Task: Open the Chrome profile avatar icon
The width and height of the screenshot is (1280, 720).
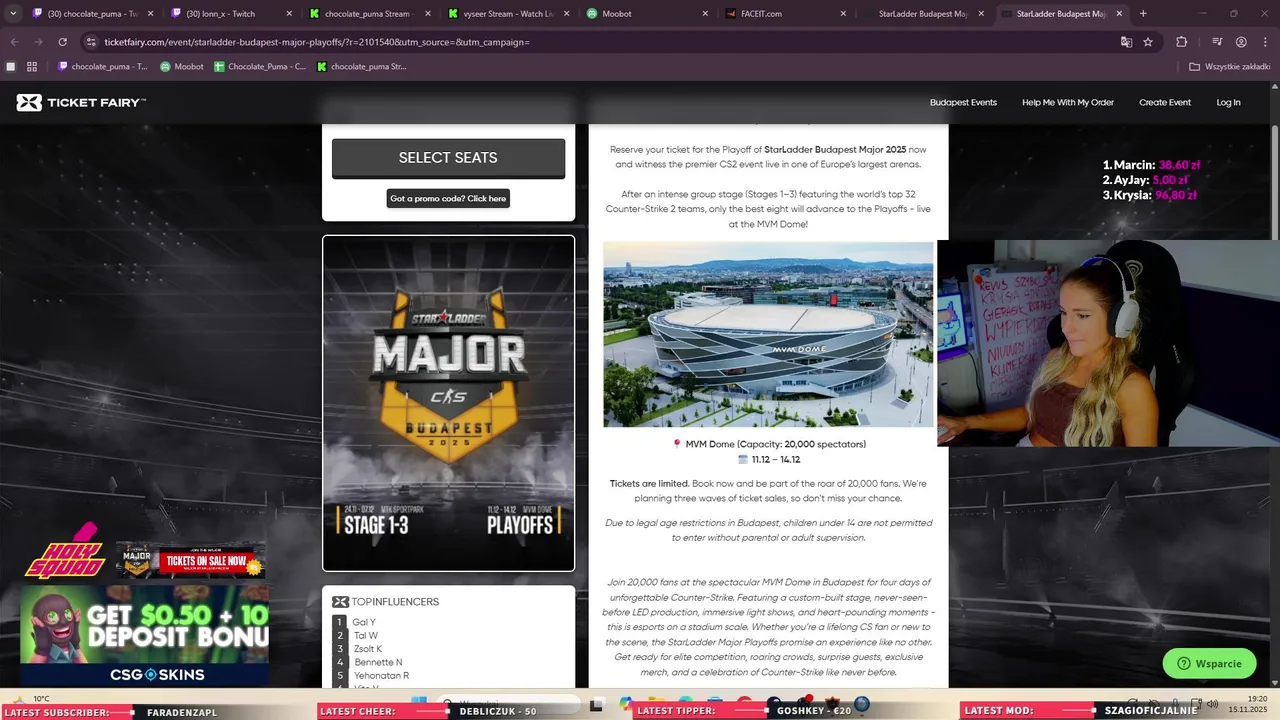Action: pos(1241,42)
